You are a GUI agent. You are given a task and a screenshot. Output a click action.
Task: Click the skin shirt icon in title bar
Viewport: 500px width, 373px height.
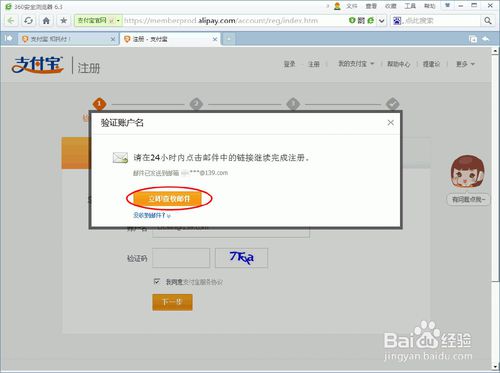tap(447, 6)
